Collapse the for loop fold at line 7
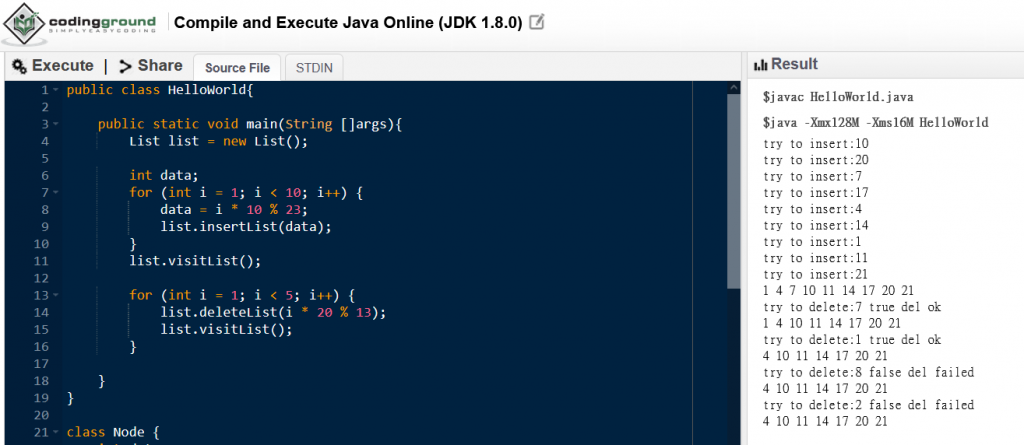Screen dimensions: 1024x445 (56, 193)
